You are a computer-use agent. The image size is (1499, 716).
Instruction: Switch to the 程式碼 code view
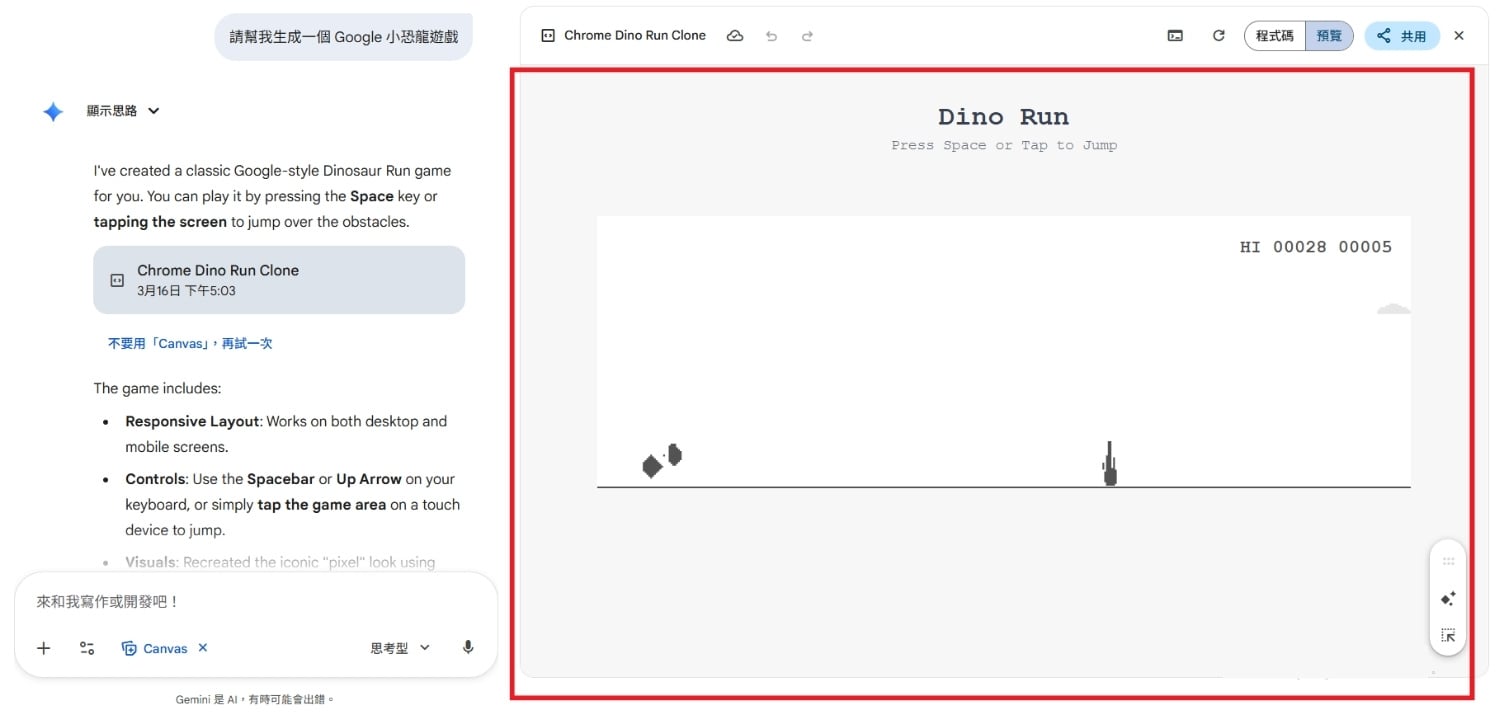[1275, 36]
